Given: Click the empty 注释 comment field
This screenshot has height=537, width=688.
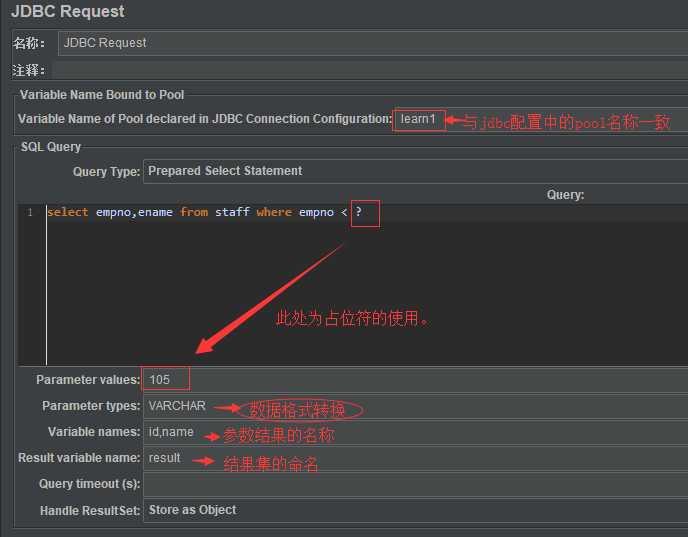Looking at the screenshot, I should click(x=370, y=70).
